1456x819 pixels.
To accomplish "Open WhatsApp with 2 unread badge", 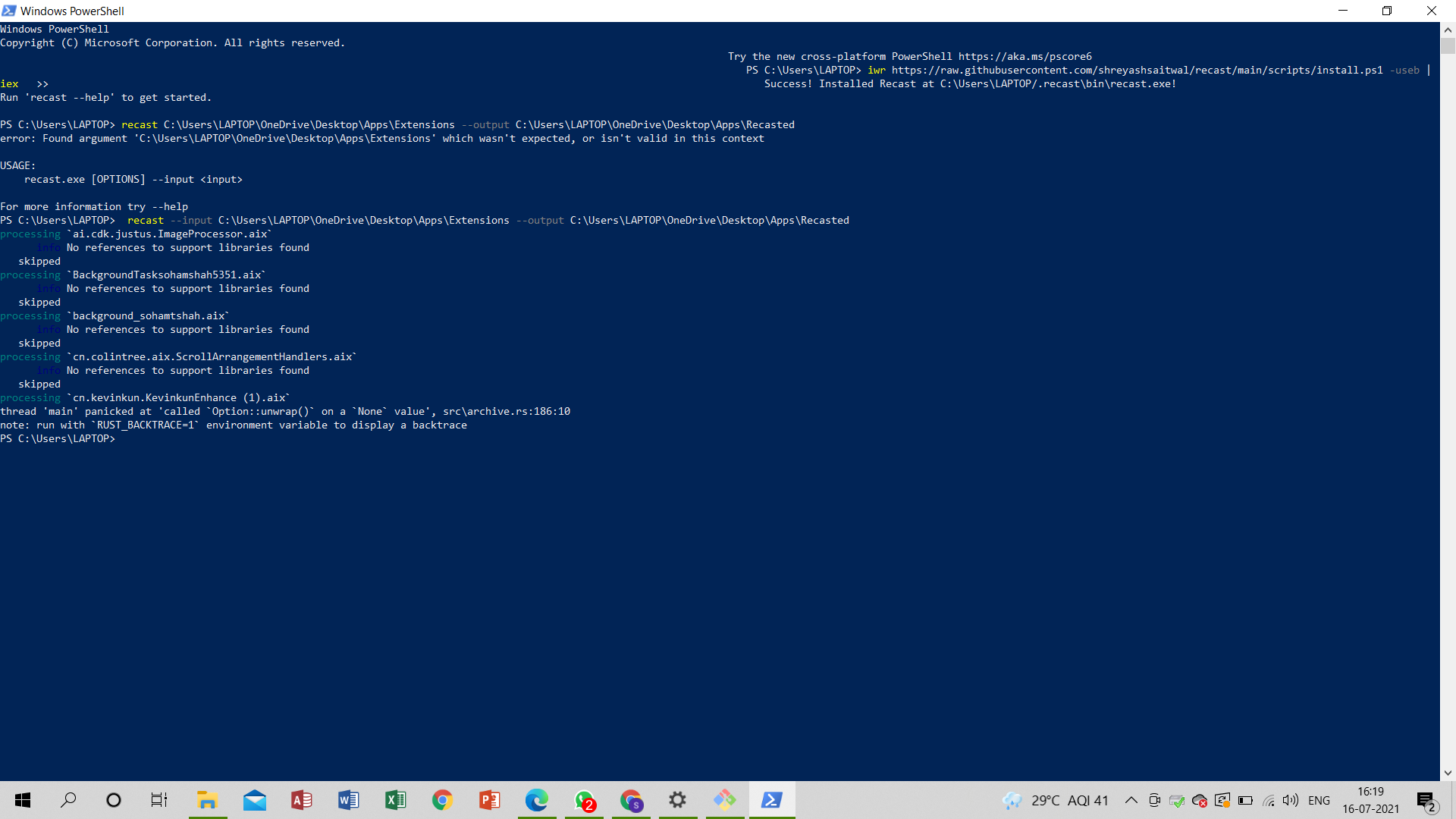I will coord(584,800).
